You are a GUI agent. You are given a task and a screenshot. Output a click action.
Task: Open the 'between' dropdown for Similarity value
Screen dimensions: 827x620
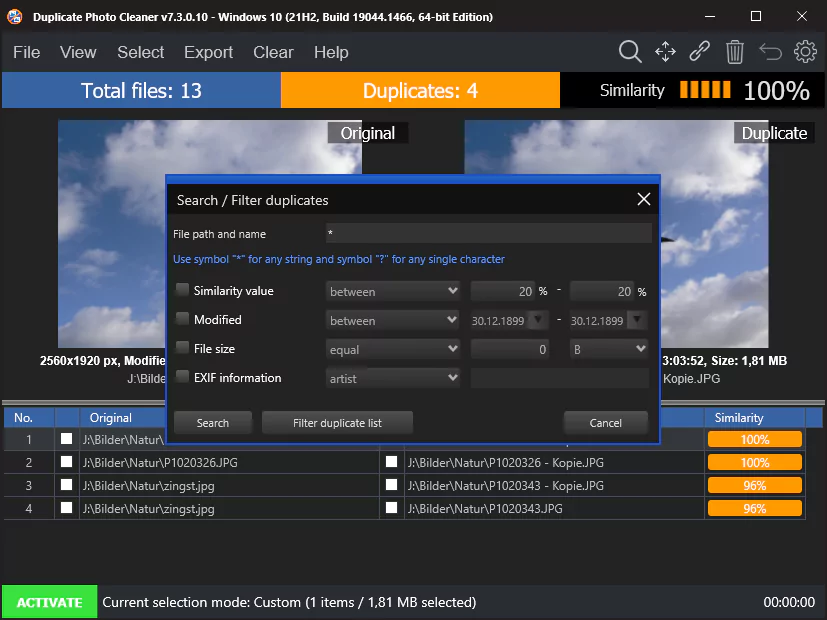(393, 290)
